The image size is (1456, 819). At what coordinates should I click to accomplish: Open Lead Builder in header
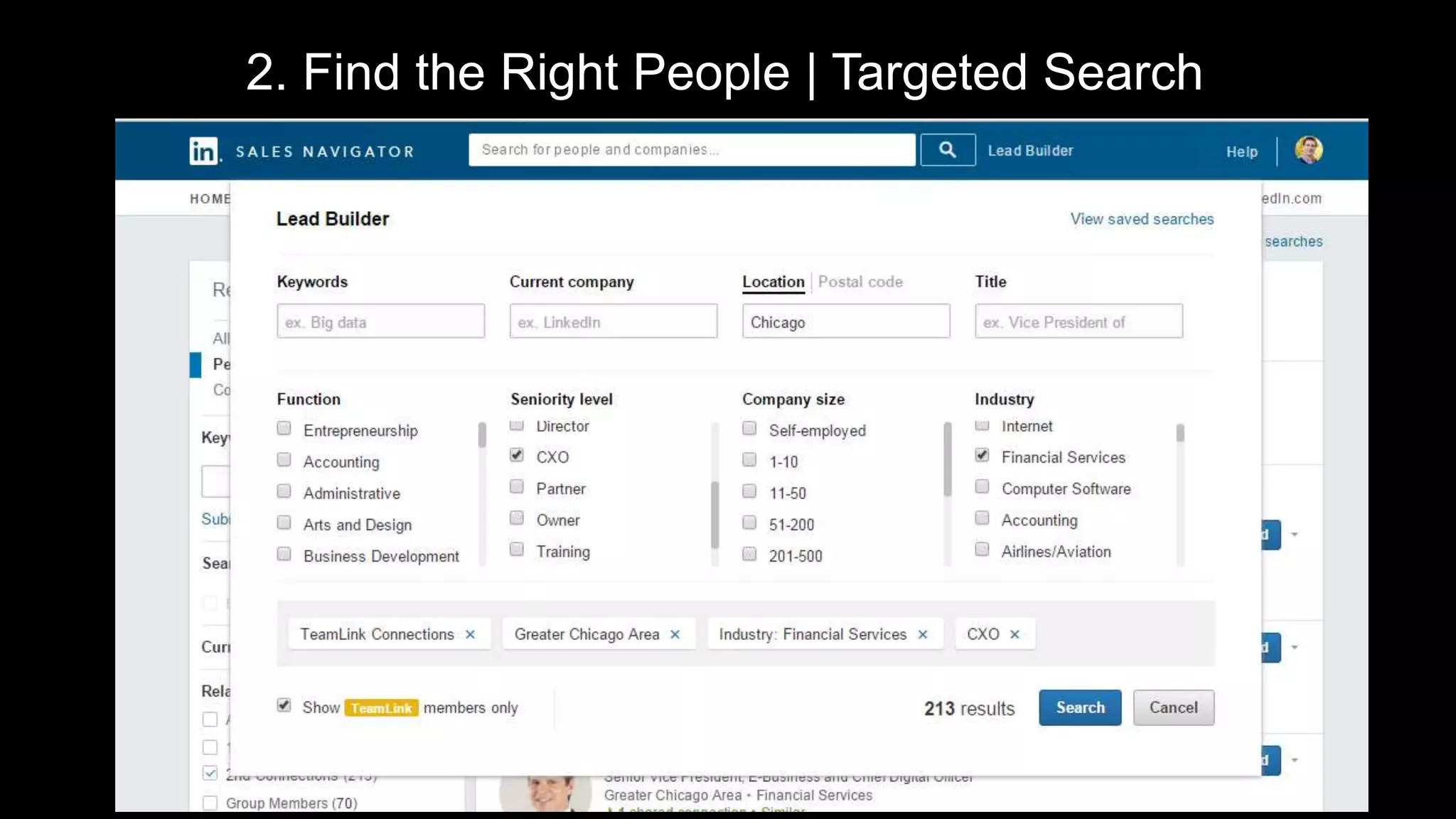pos(1030,151)
